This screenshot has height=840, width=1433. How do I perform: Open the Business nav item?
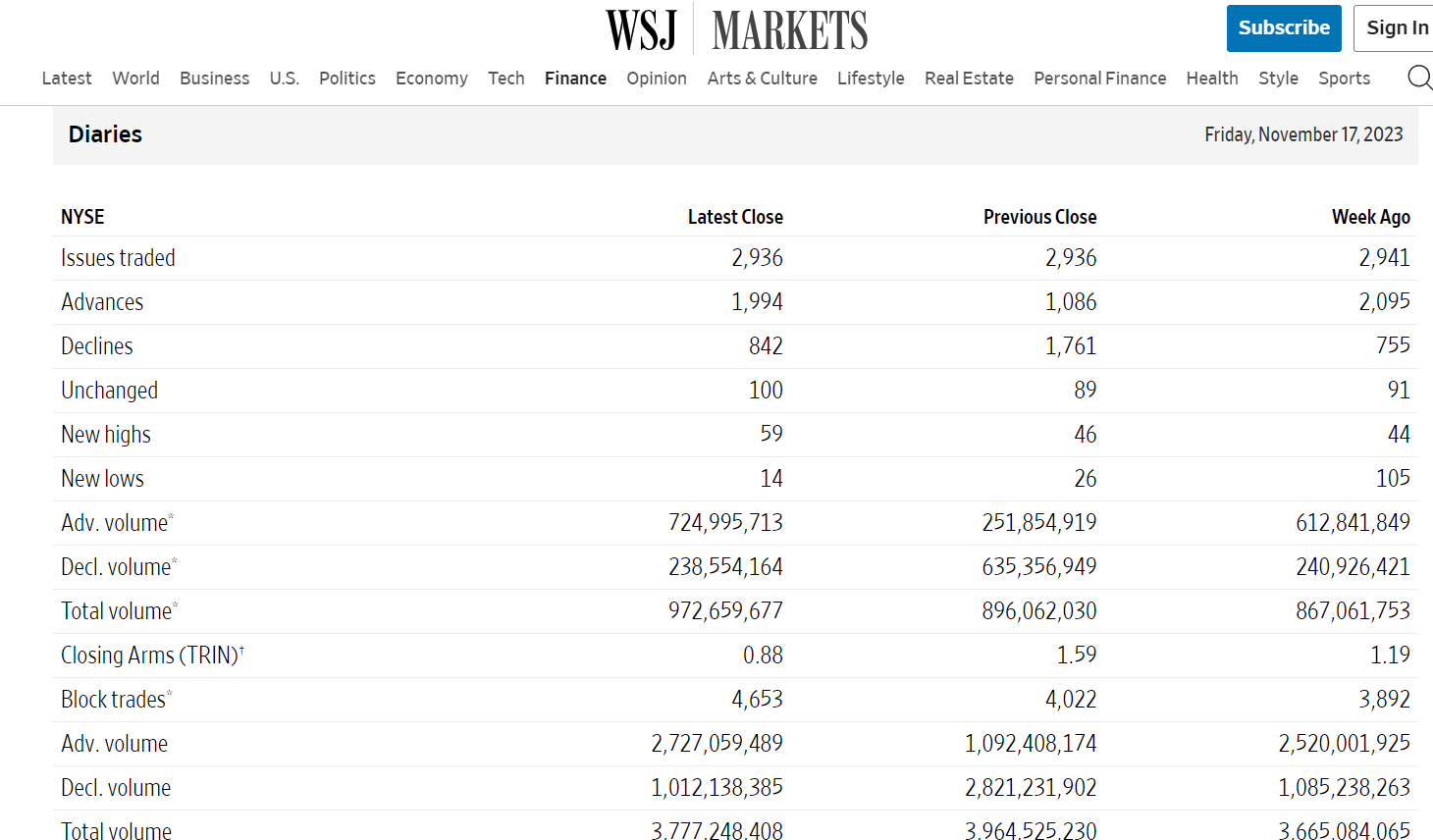[x=214, y=79]
